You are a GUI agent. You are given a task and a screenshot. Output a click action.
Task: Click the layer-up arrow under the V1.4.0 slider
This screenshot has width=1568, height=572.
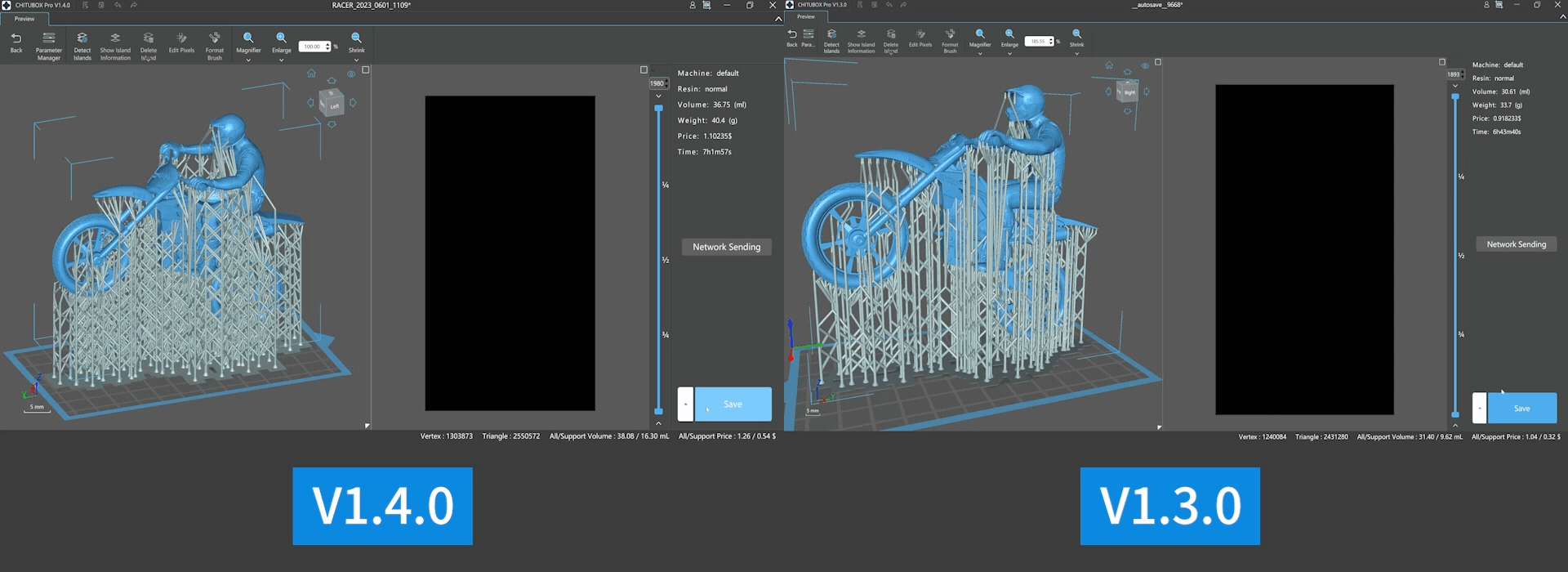pos(659,423)
